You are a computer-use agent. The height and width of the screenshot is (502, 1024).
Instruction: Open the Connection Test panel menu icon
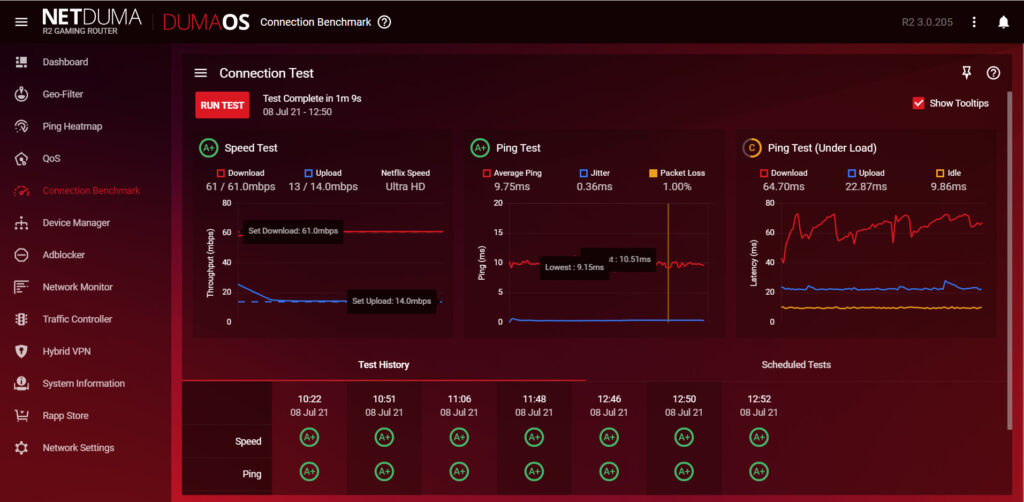tap(200, 73)
